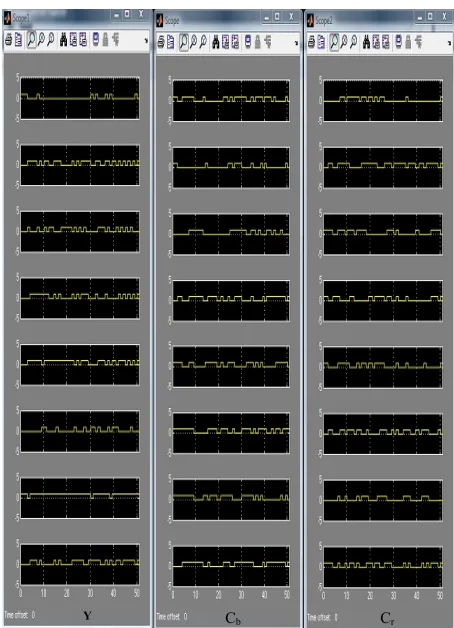454x628 pixels.
Task: Click the bottom plot axes in Scope window
Action: (x=231, y=566)
